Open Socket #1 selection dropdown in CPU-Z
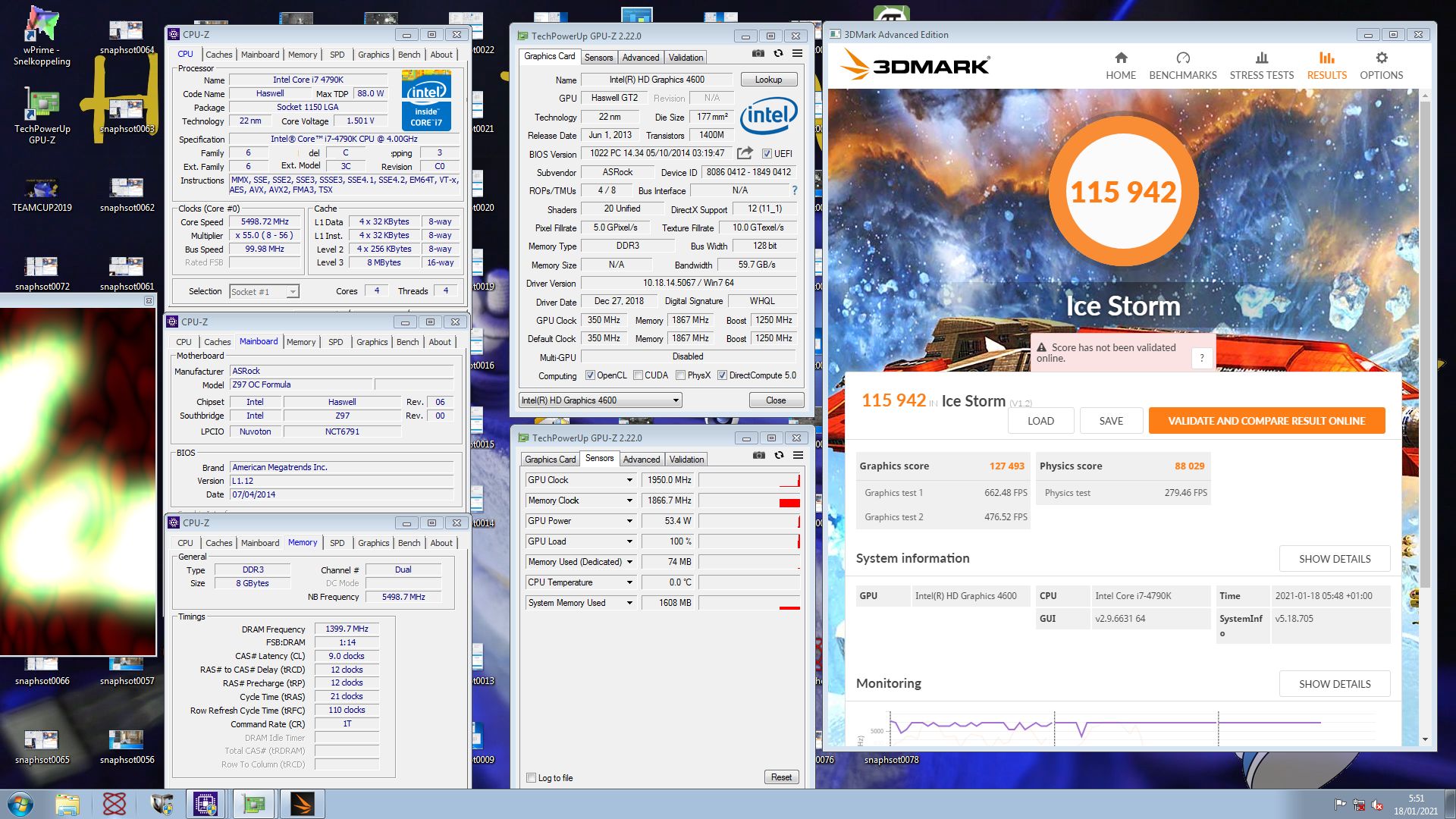 tap(264, 292)
